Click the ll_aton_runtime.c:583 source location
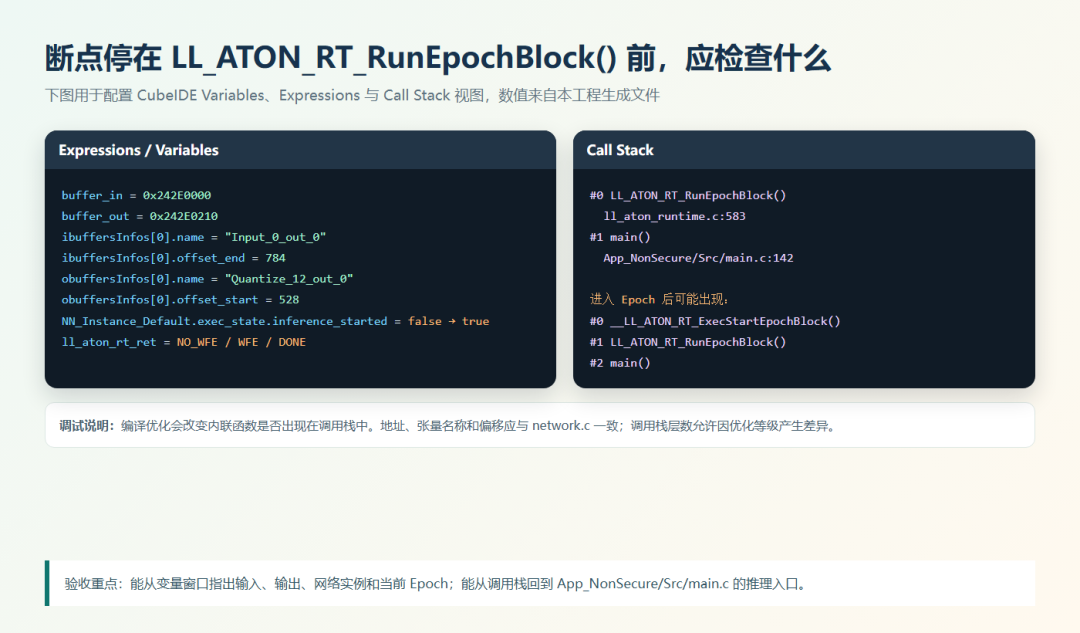This screenshot has width=1080, height=633. pos(674,216)
